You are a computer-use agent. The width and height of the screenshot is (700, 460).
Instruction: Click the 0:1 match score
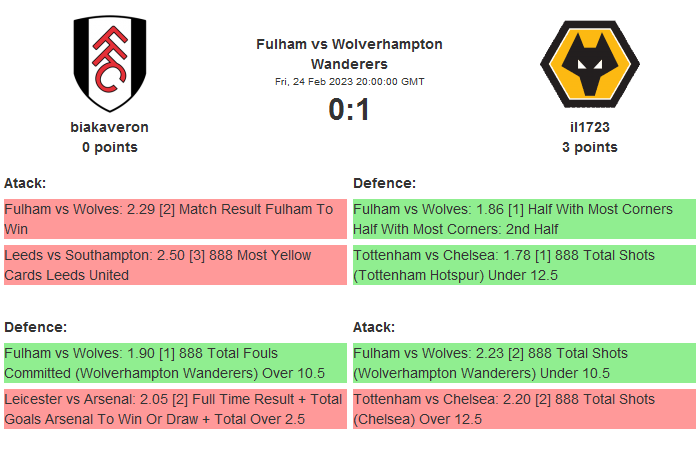coord(349,109)
